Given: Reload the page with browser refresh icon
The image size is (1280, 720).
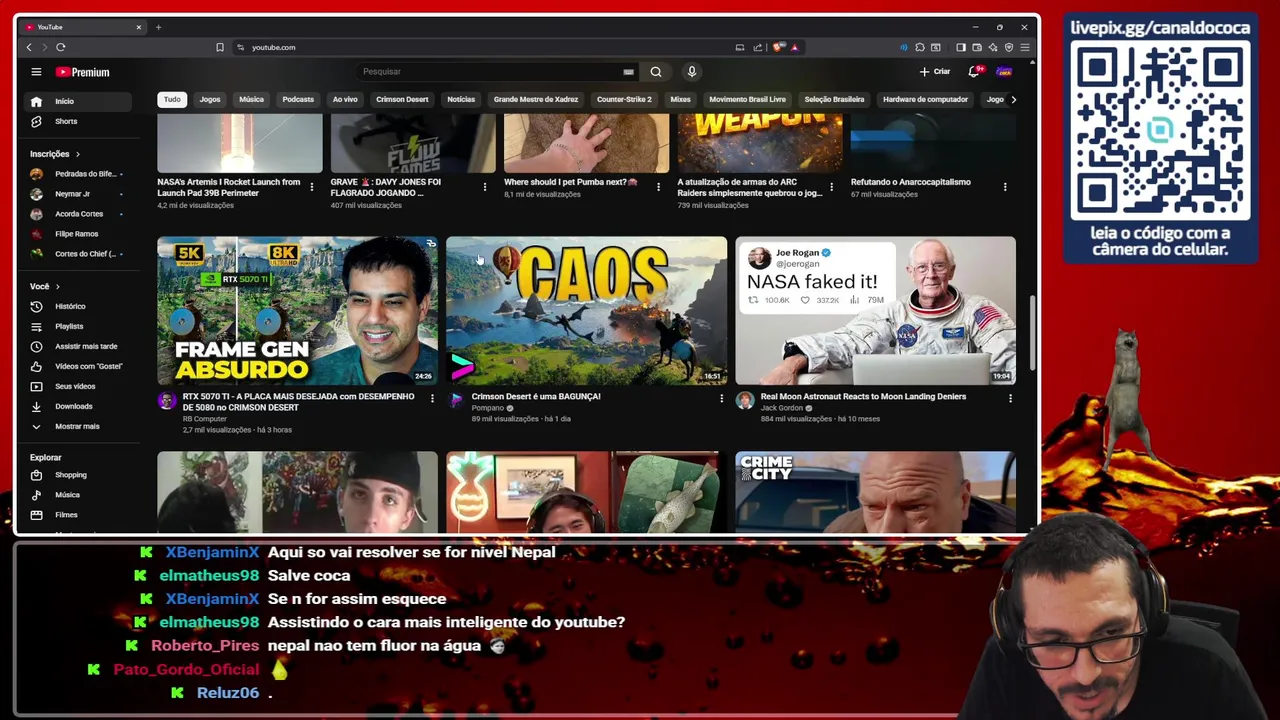Looking at the screenshot, I should [x=60, y=47].
